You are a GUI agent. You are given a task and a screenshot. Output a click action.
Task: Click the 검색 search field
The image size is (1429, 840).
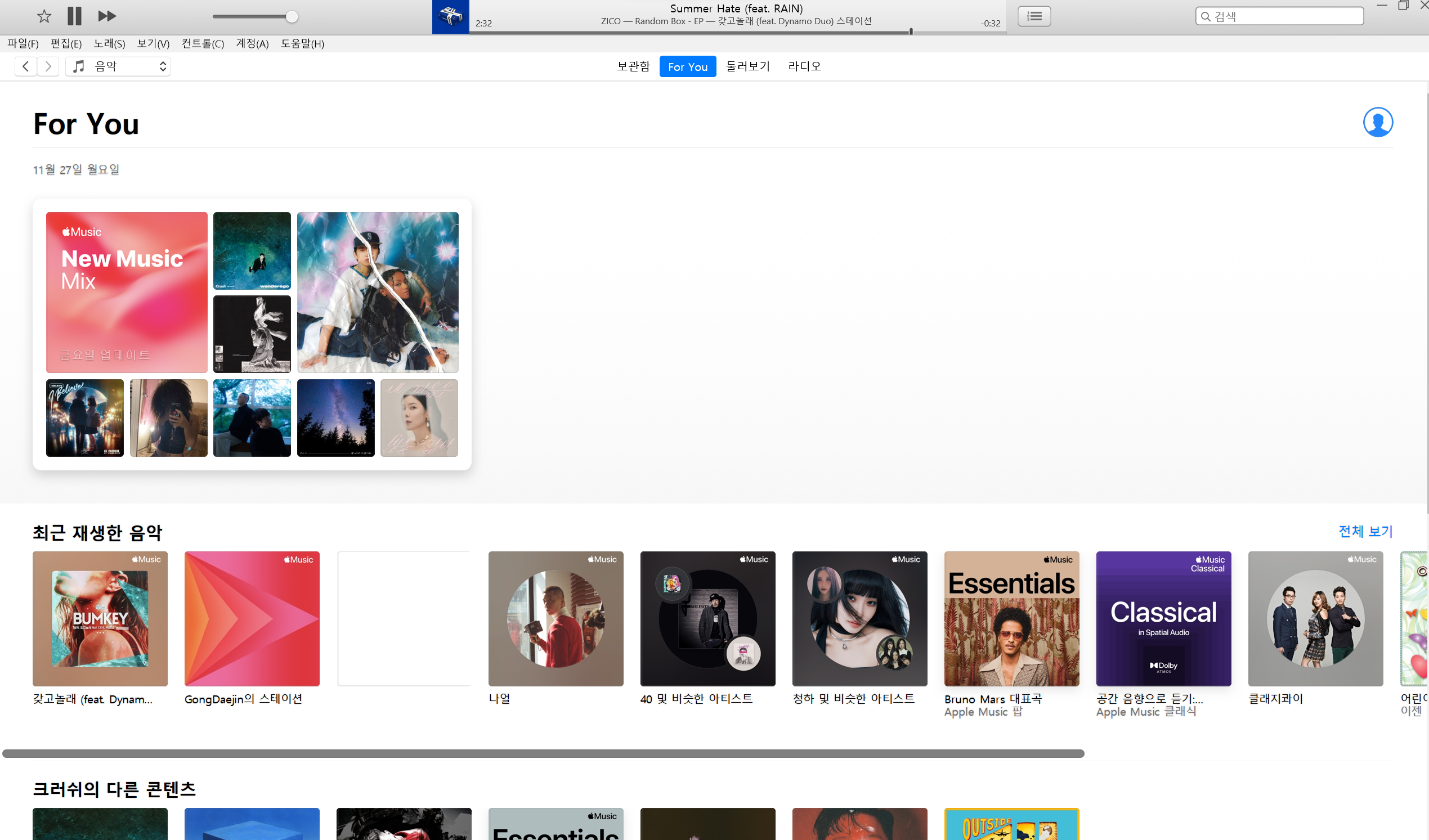pos(1279,16)
